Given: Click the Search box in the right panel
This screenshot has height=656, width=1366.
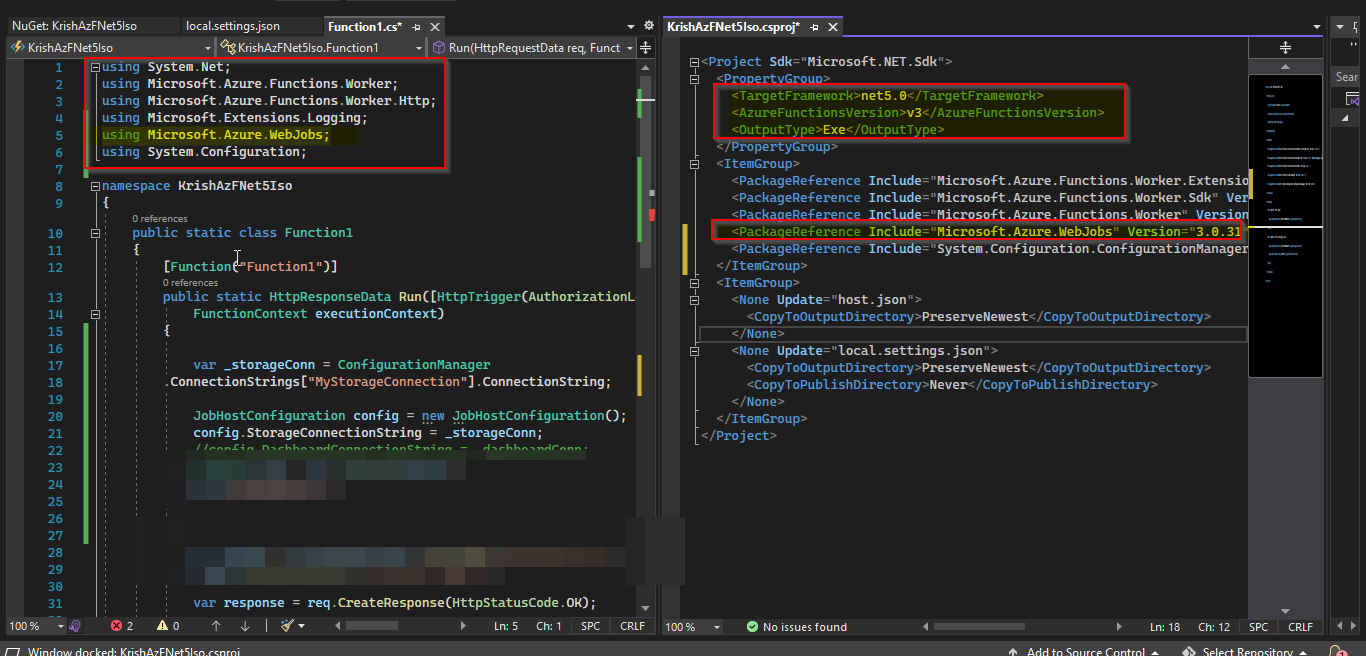Looking at the screenshot, I should 1347,77.
